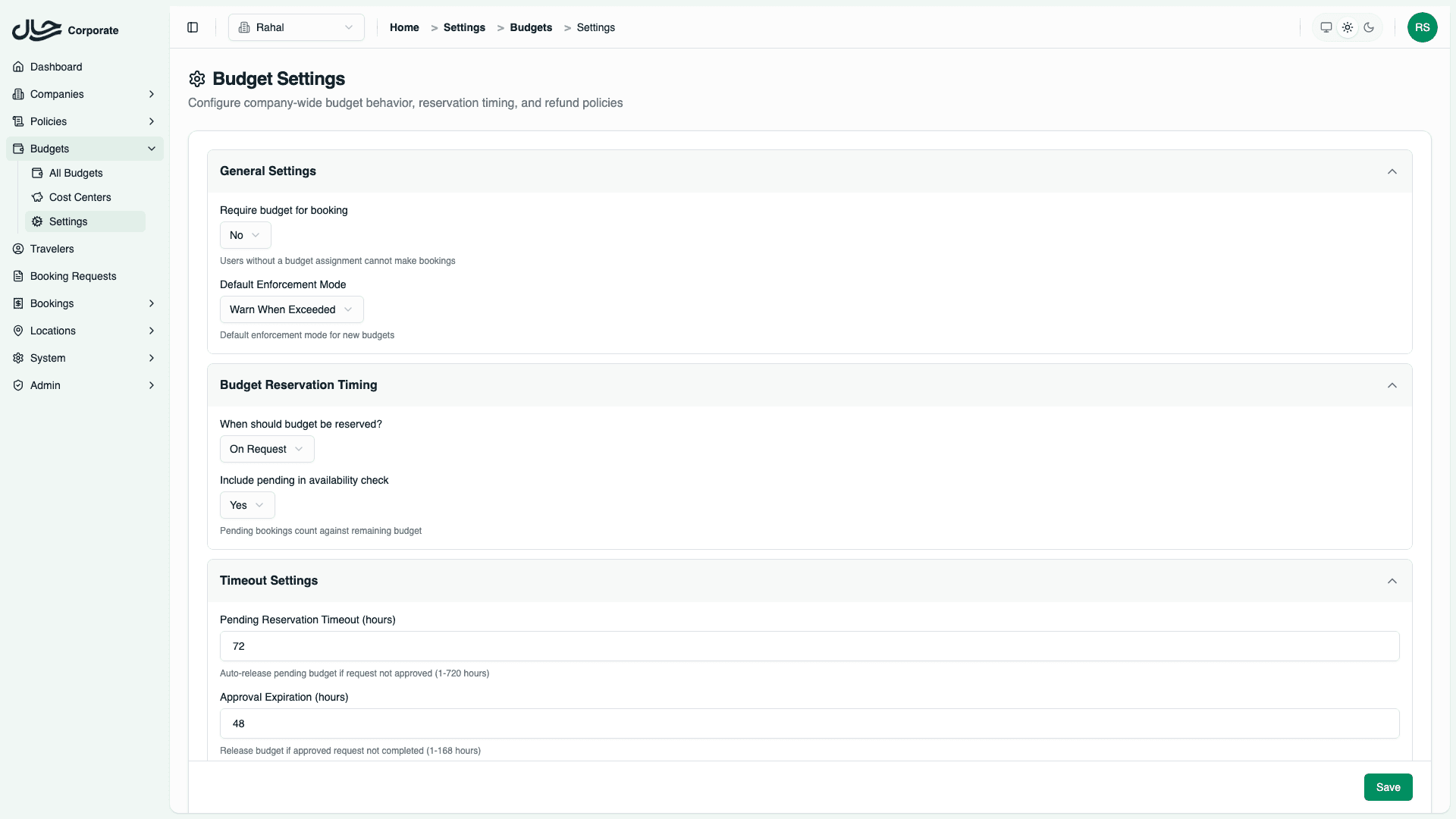Select the gear icon next to Budget Settings
The image size is (1456, 819).
tap(196, 79)
